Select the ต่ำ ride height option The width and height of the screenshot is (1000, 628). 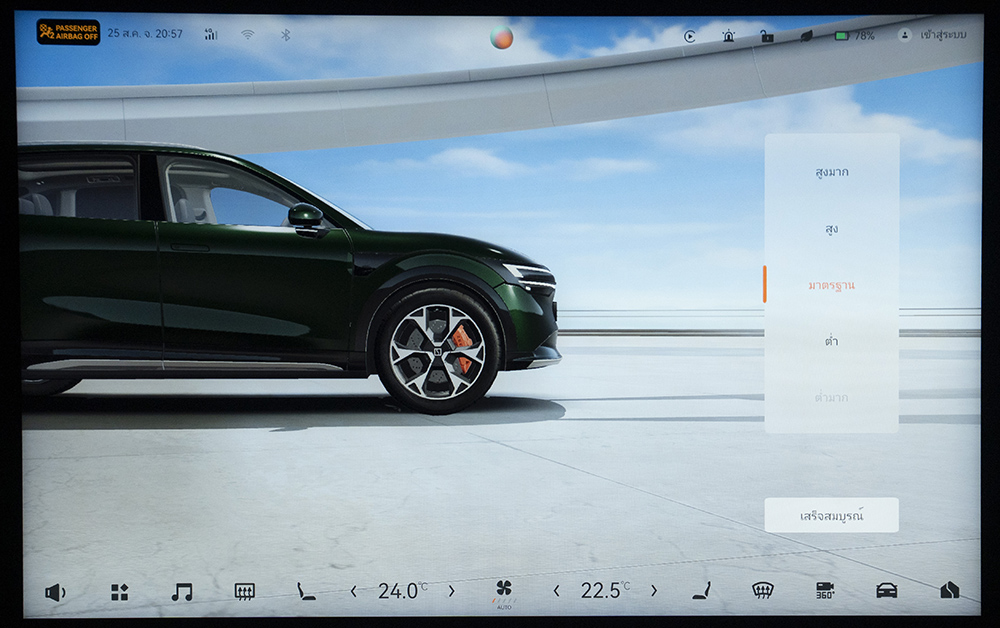coord(831,341)
